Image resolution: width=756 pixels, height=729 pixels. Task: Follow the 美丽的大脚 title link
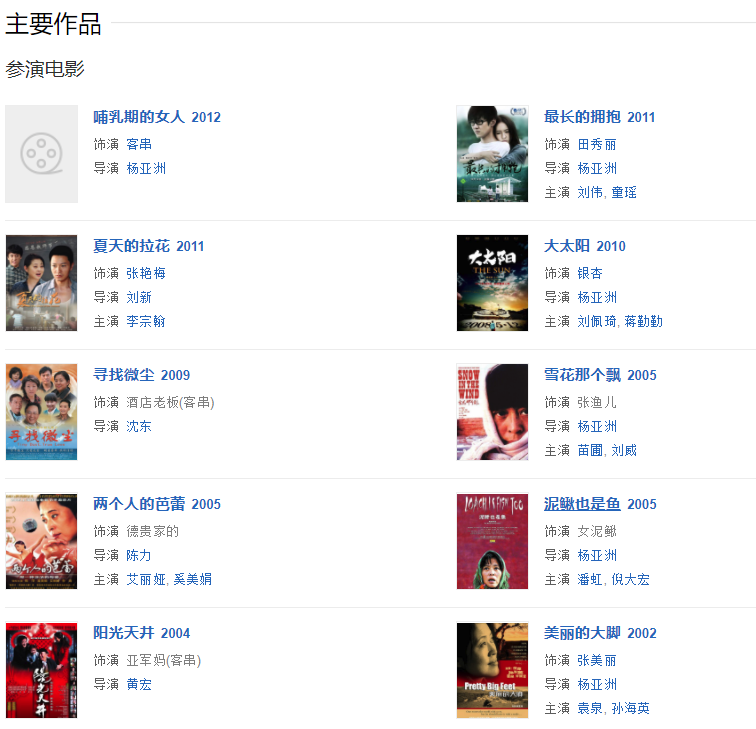(x=582, y=633)
